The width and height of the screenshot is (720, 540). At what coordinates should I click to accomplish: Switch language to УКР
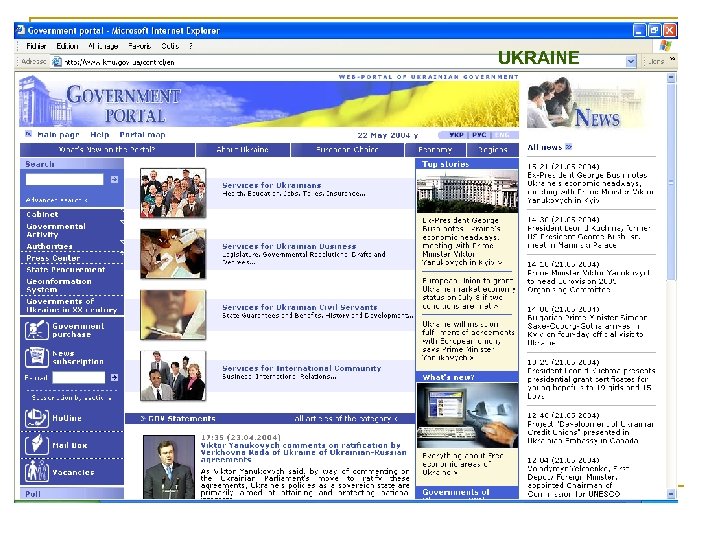[456, 135]
